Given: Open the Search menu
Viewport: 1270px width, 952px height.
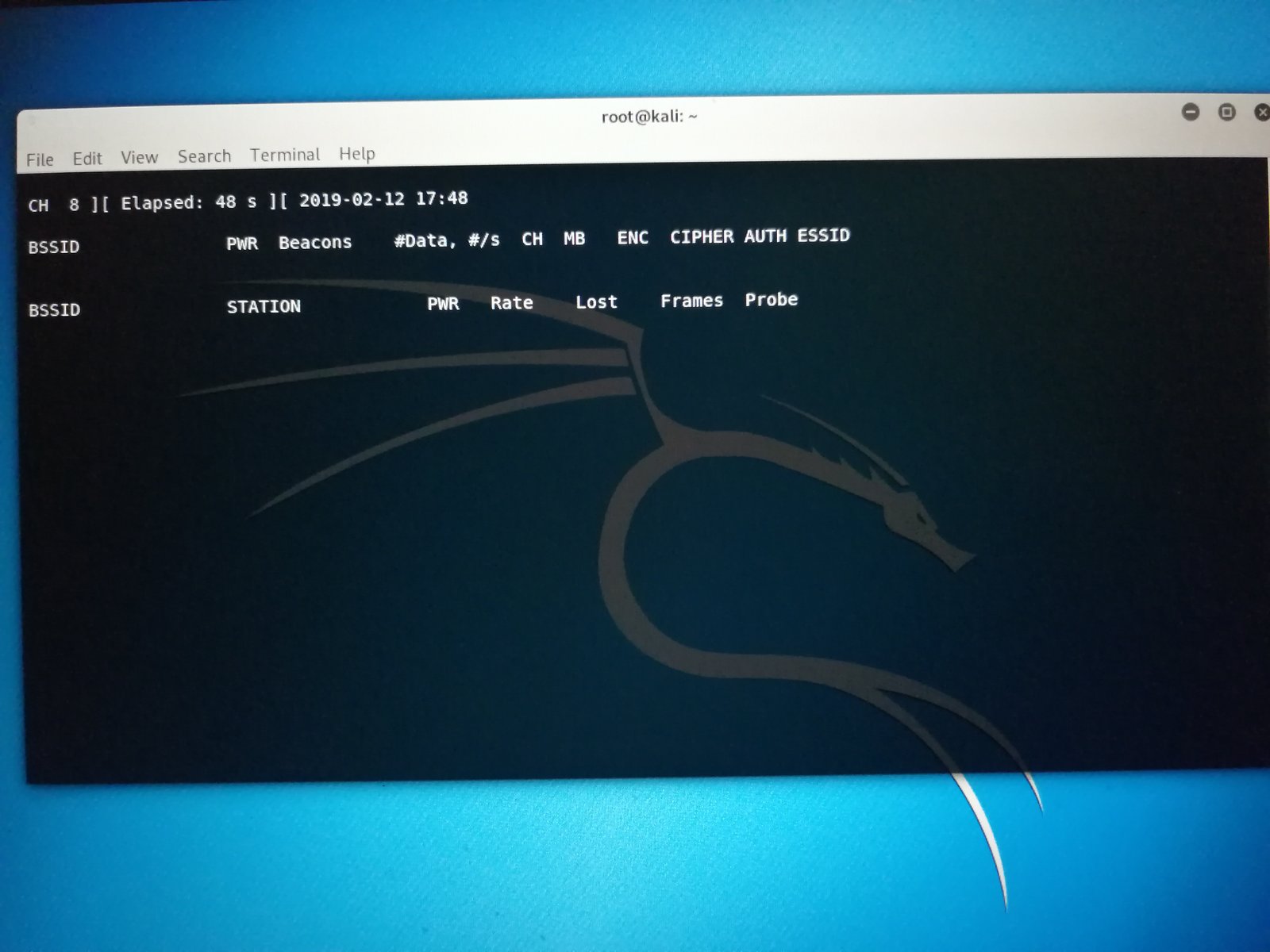Looking at the screenshot, I should 204,156.
